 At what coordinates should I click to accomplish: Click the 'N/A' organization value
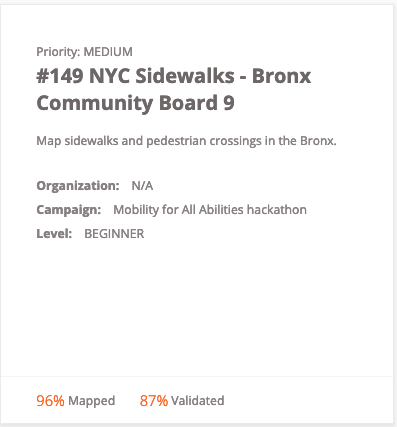tap(142, 185)
